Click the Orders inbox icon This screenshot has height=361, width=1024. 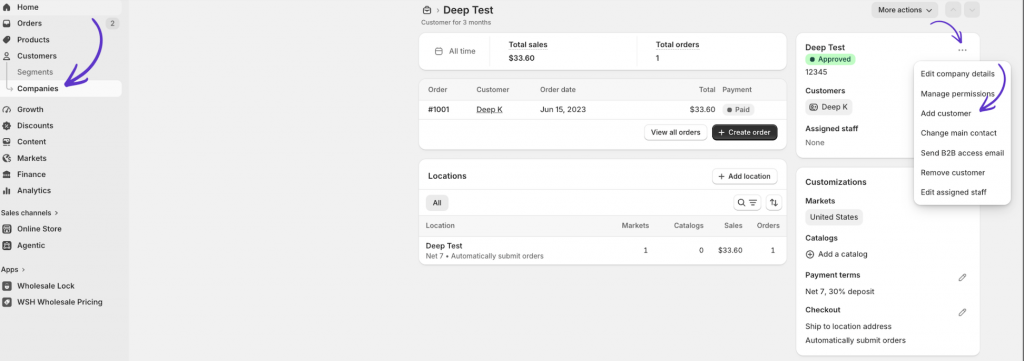click(7, 24)
